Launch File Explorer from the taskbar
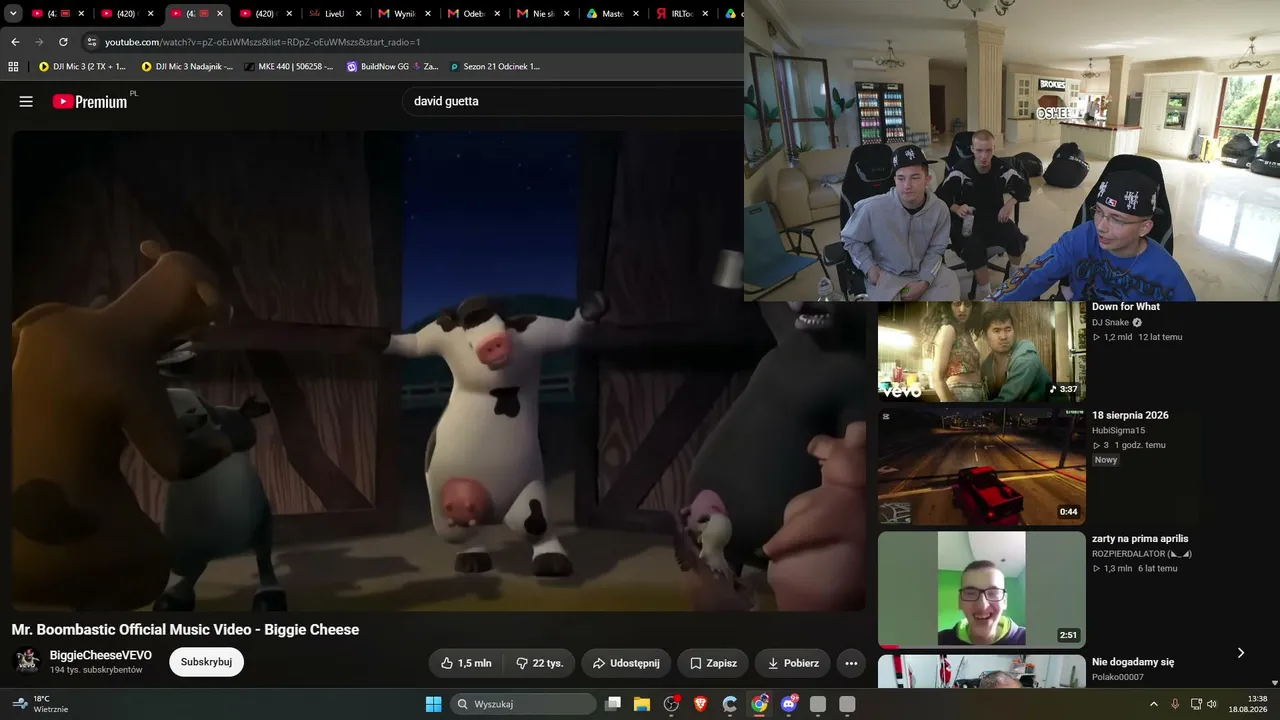 click(642, 704)
